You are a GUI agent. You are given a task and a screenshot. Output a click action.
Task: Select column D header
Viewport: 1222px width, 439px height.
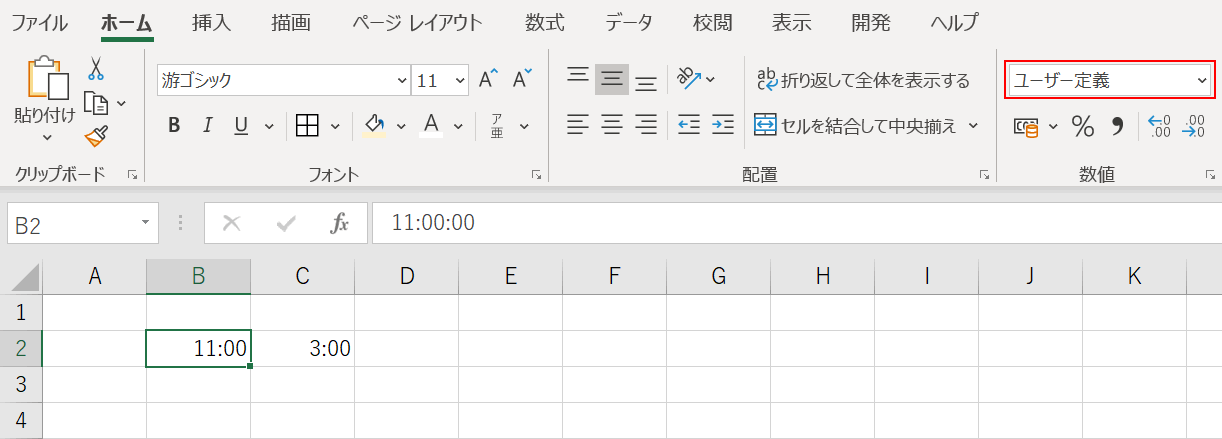point(406,277)
